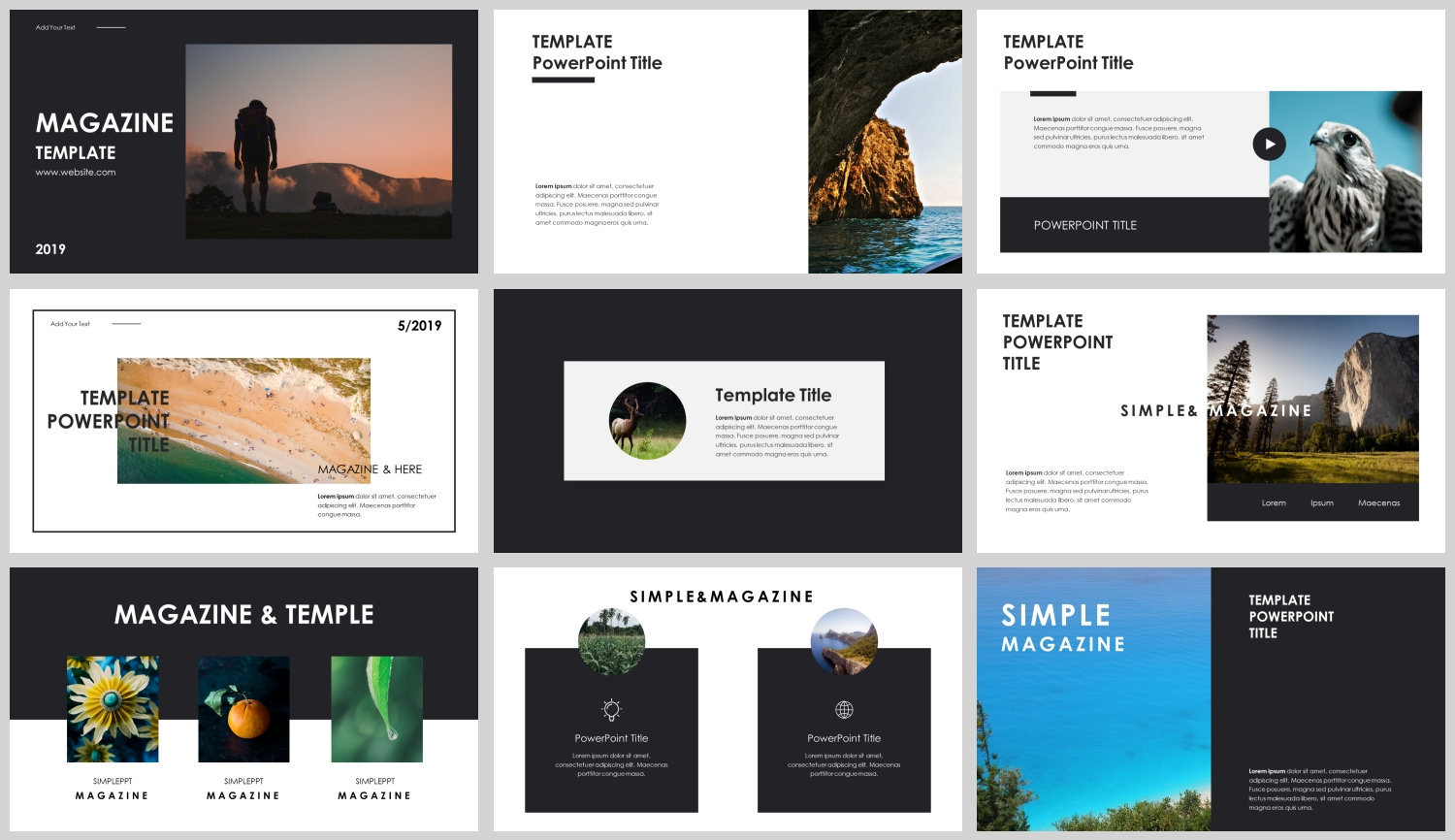The height and width of the screenshot is (840, 1455).
Task: Click the aerial beach photo
Action: pos(243,421)
